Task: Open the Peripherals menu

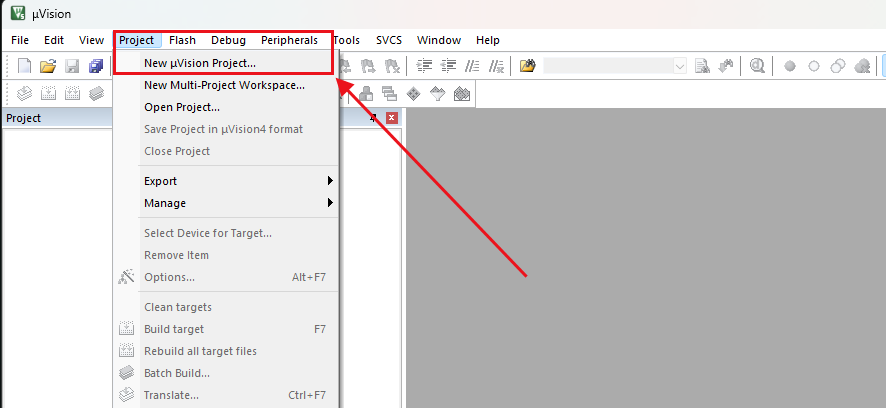Action: [289, 40]
